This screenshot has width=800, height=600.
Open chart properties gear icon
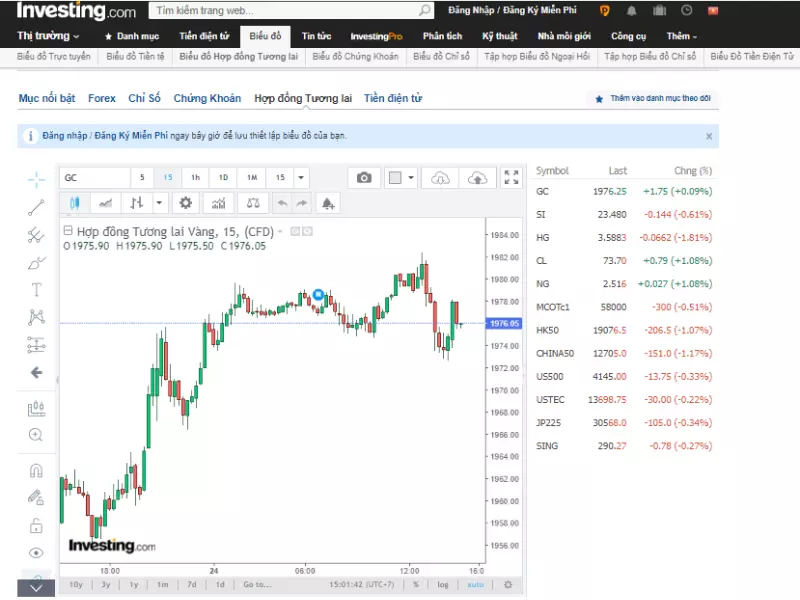click(x=186, y=203)
